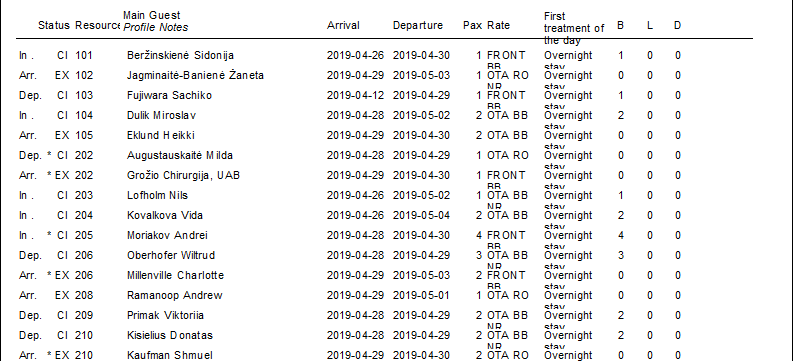Select guest name Beržinskienė Sidonija
Screen dimensions: 793x361
point(180,55)
